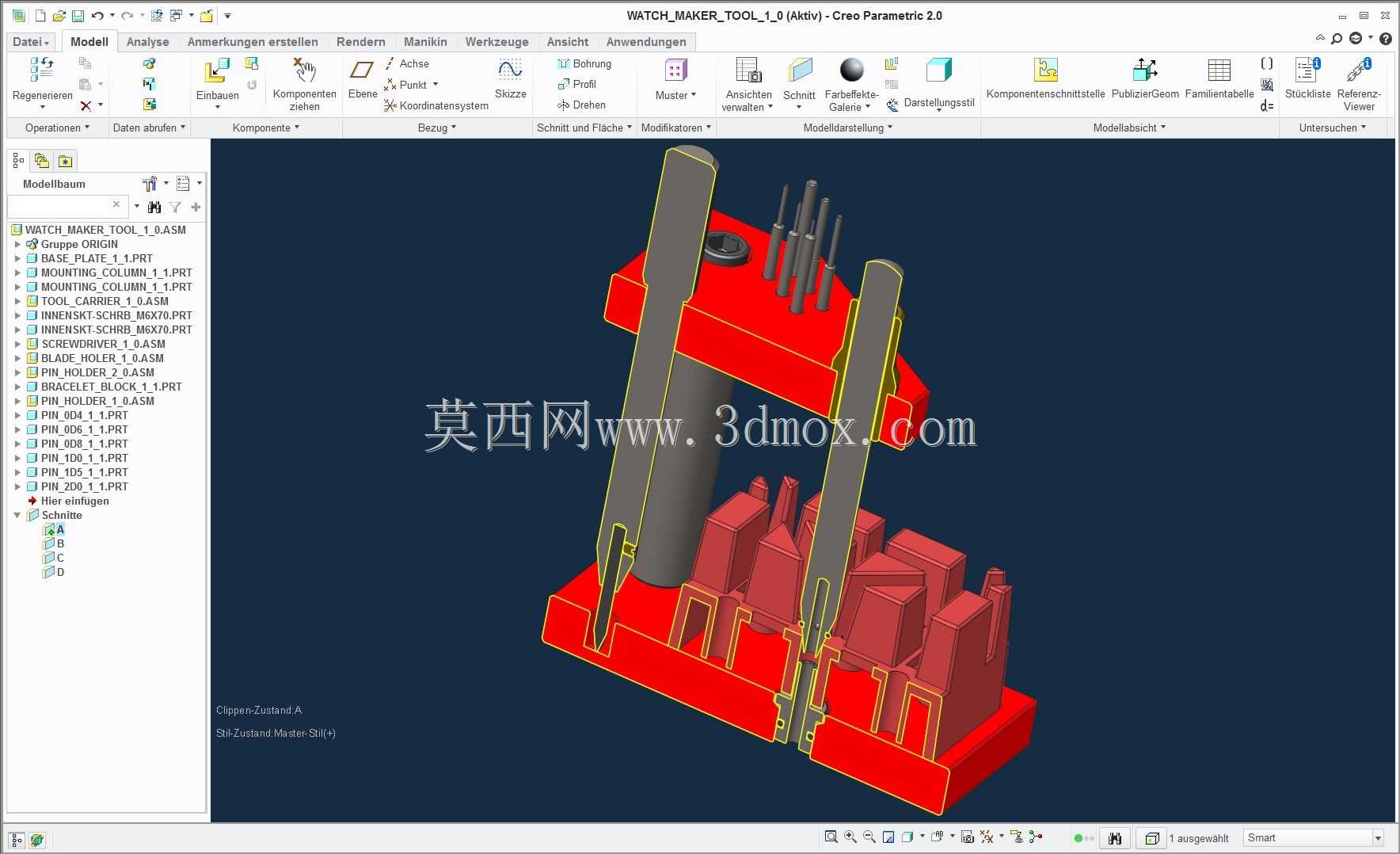Choose the Profil extrude tool
1400x854 pixels.
click(x=577, y=84)
